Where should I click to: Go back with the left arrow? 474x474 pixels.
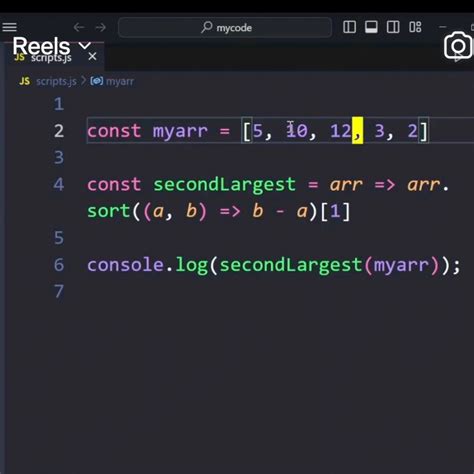[79, 27]
